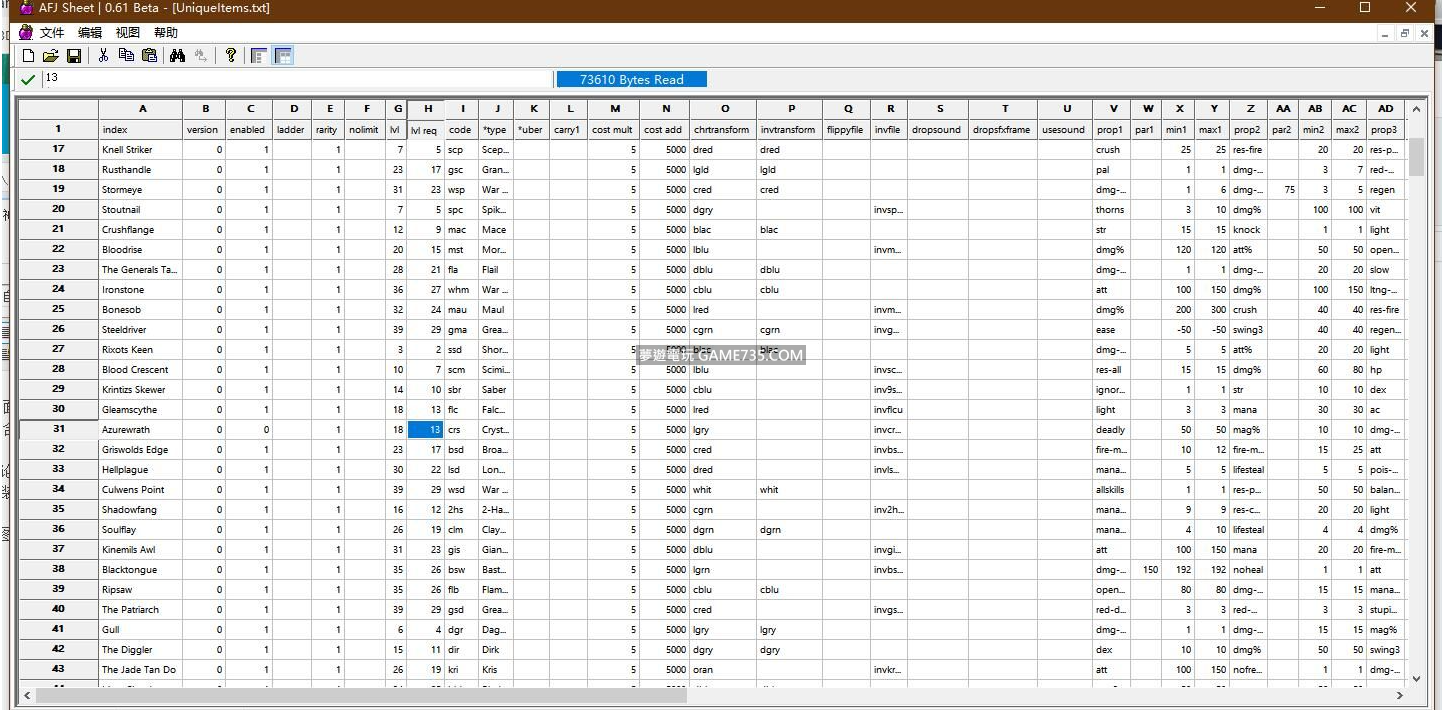Screen dimensions: 1442x710
Task: Open the 视图 menu
Action: tap(128, 33)
